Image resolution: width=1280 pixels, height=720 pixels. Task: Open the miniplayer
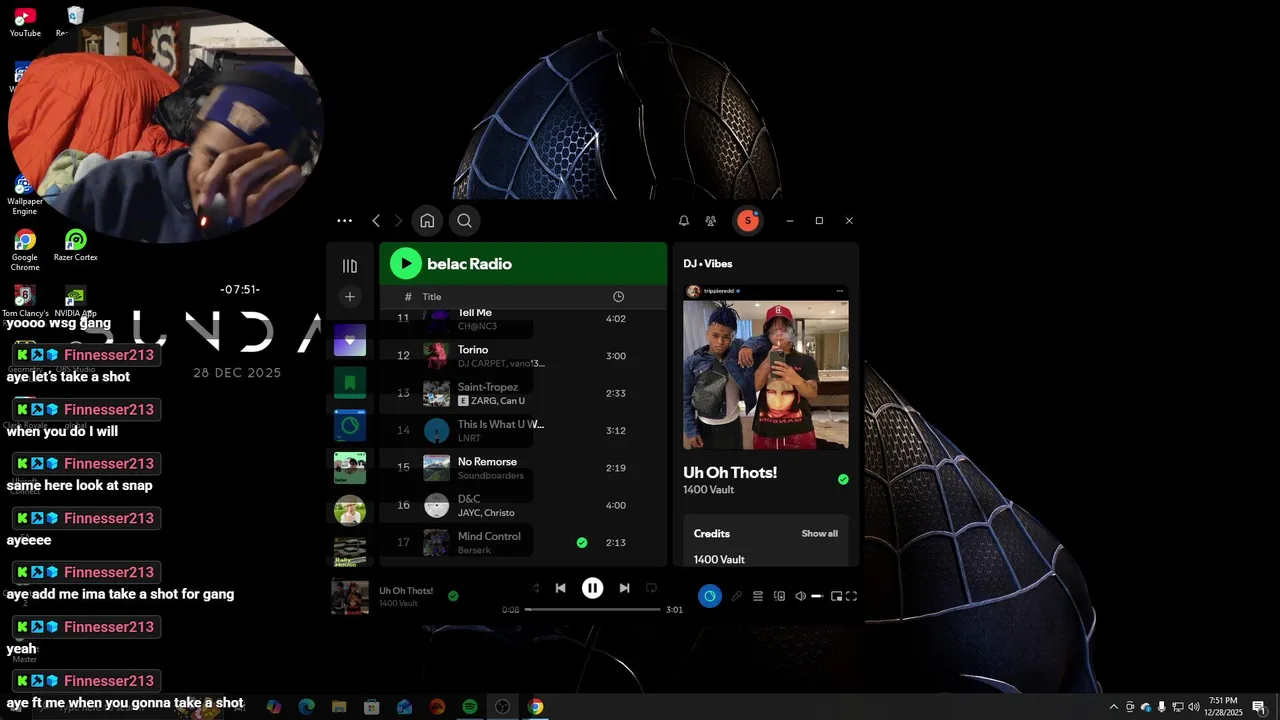836,596
